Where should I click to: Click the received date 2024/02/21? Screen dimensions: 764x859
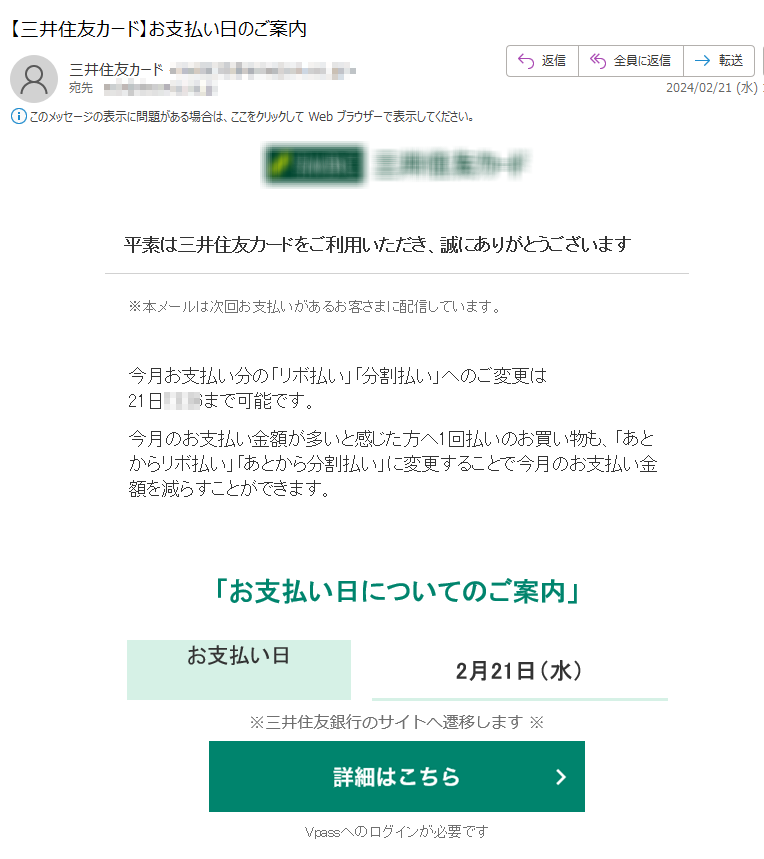click(x=712, y=88)
